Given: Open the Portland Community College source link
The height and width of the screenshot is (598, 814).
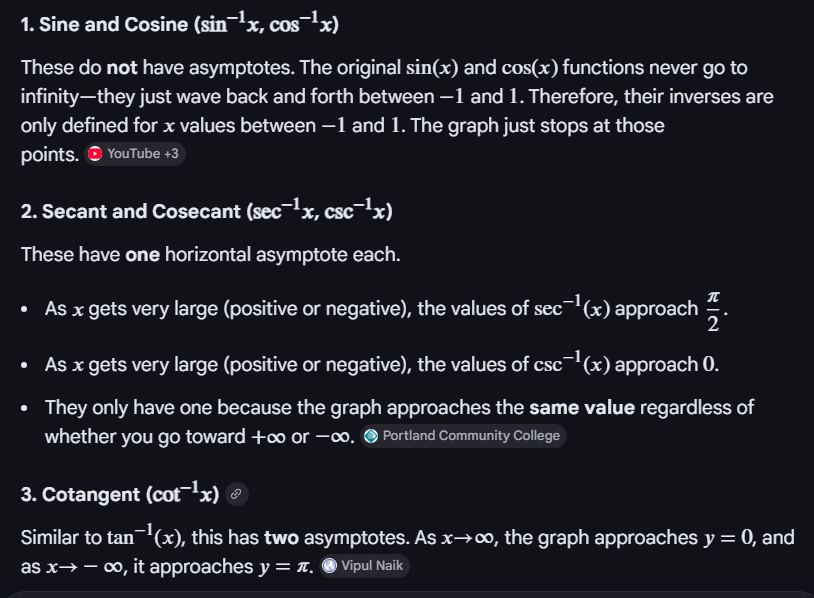Looking at the screenshot, I should click(x=471, y=436).
